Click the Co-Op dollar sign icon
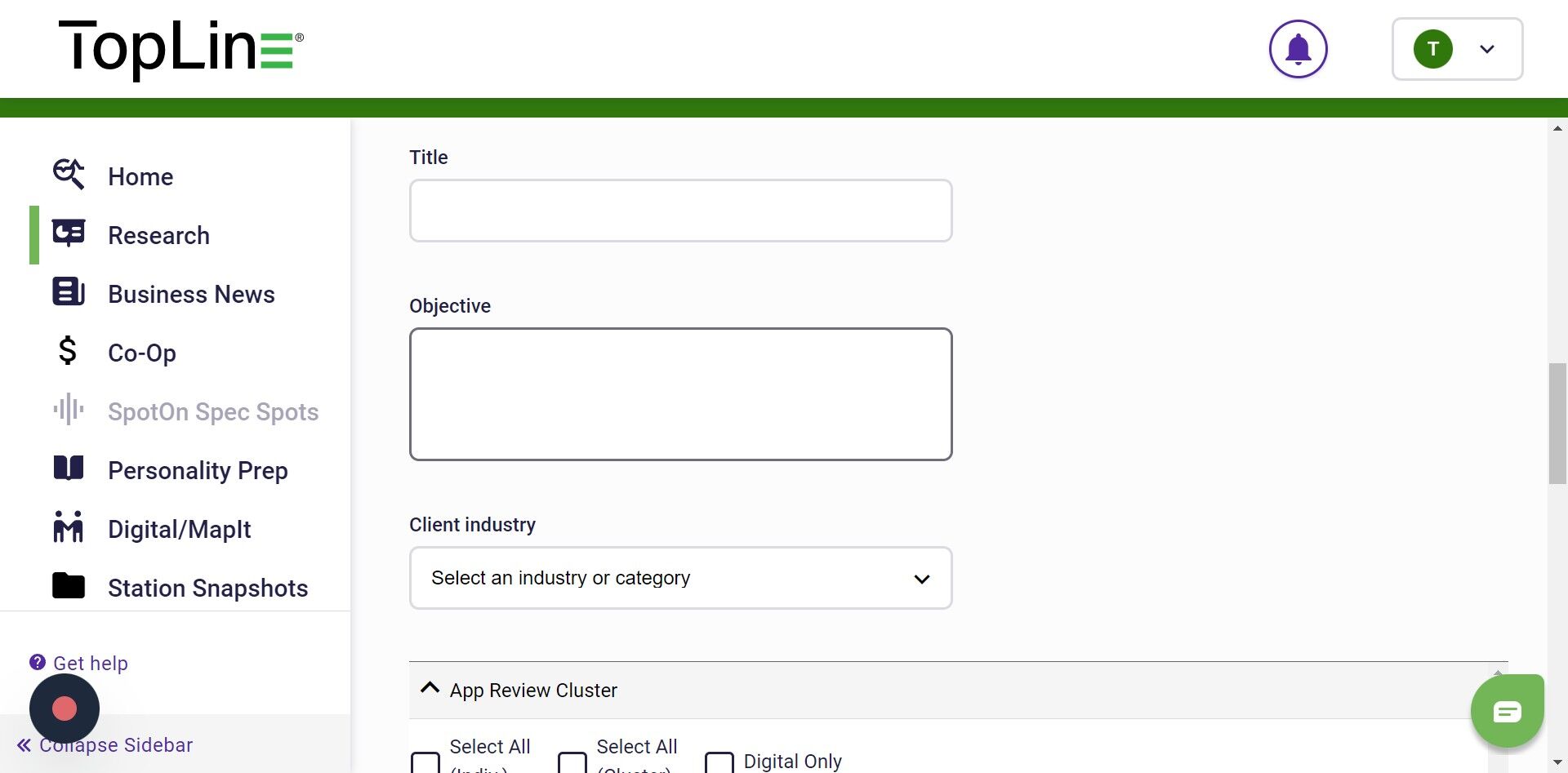The height and width of the screenshot is (773, 1568). click(x=68, y=350)
